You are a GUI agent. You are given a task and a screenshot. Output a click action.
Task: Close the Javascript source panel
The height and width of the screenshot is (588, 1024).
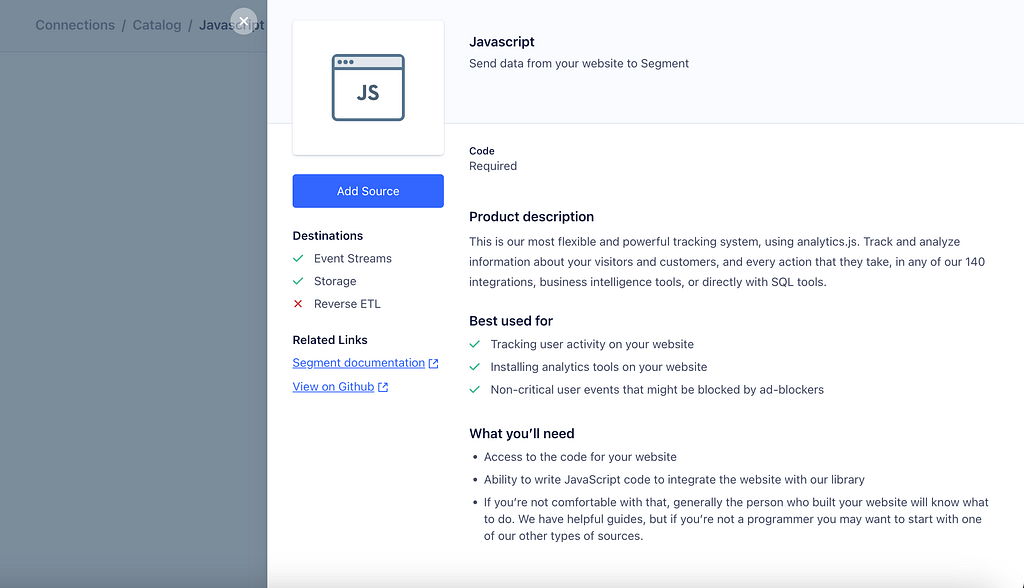244,21
